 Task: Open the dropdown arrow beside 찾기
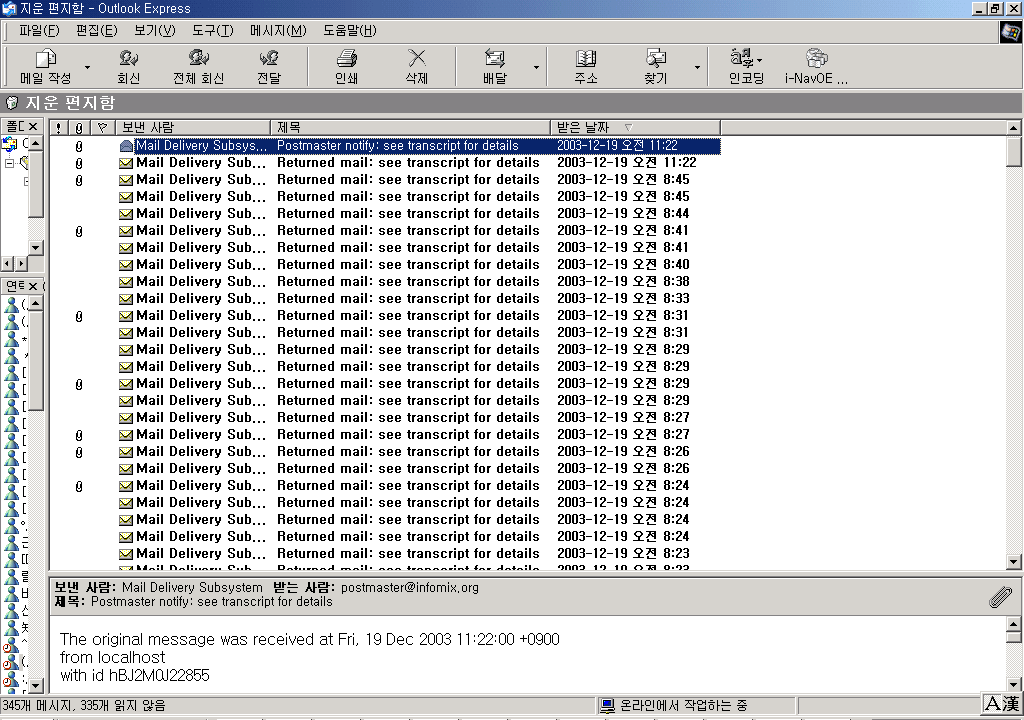pyautogui.click(x=697, y=67)
